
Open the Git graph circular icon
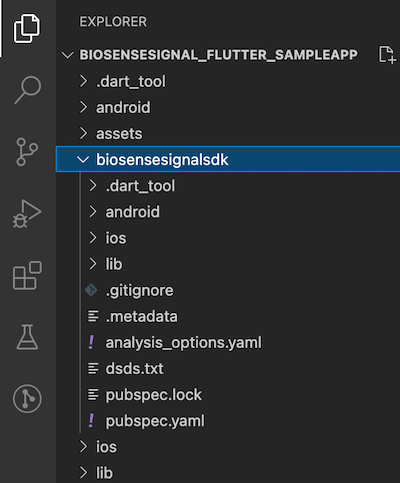(27, 399)
